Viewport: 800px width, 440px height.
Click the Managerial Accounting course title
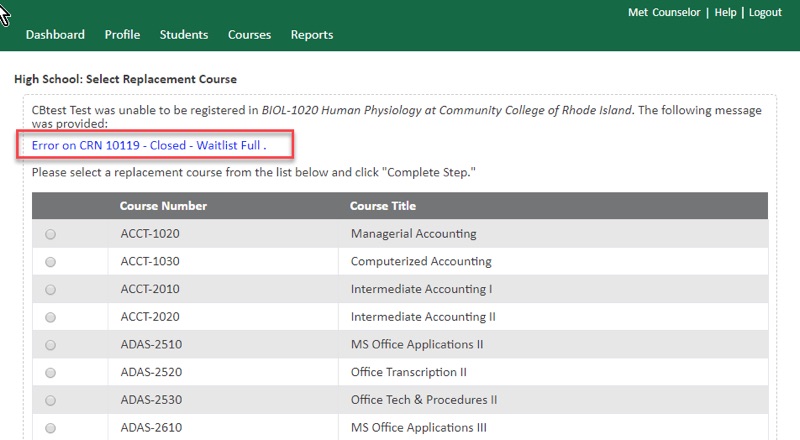[413, 234]
